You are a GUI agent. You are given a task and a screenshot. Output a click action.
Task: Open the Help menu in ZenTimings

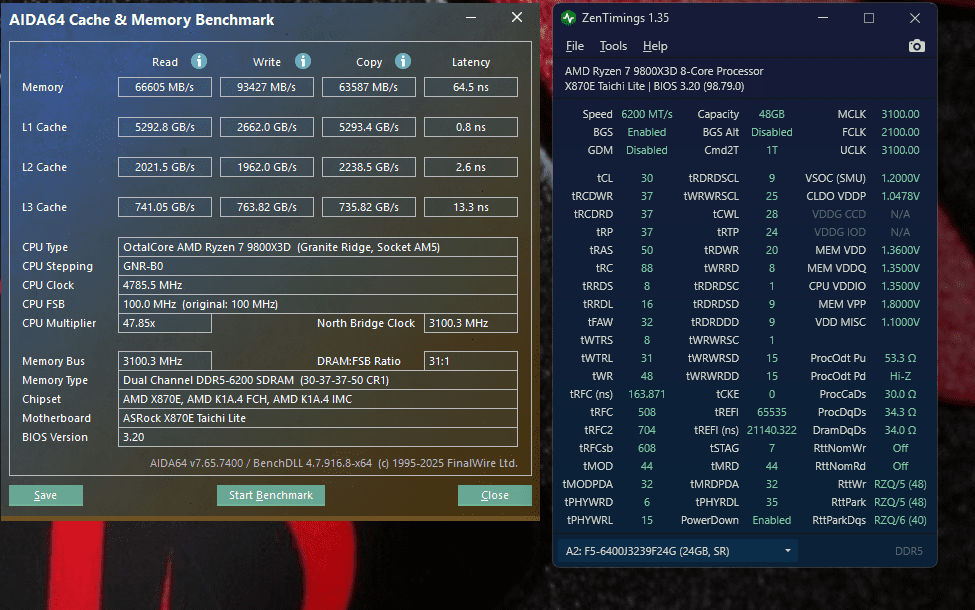[x=655, y=46]
